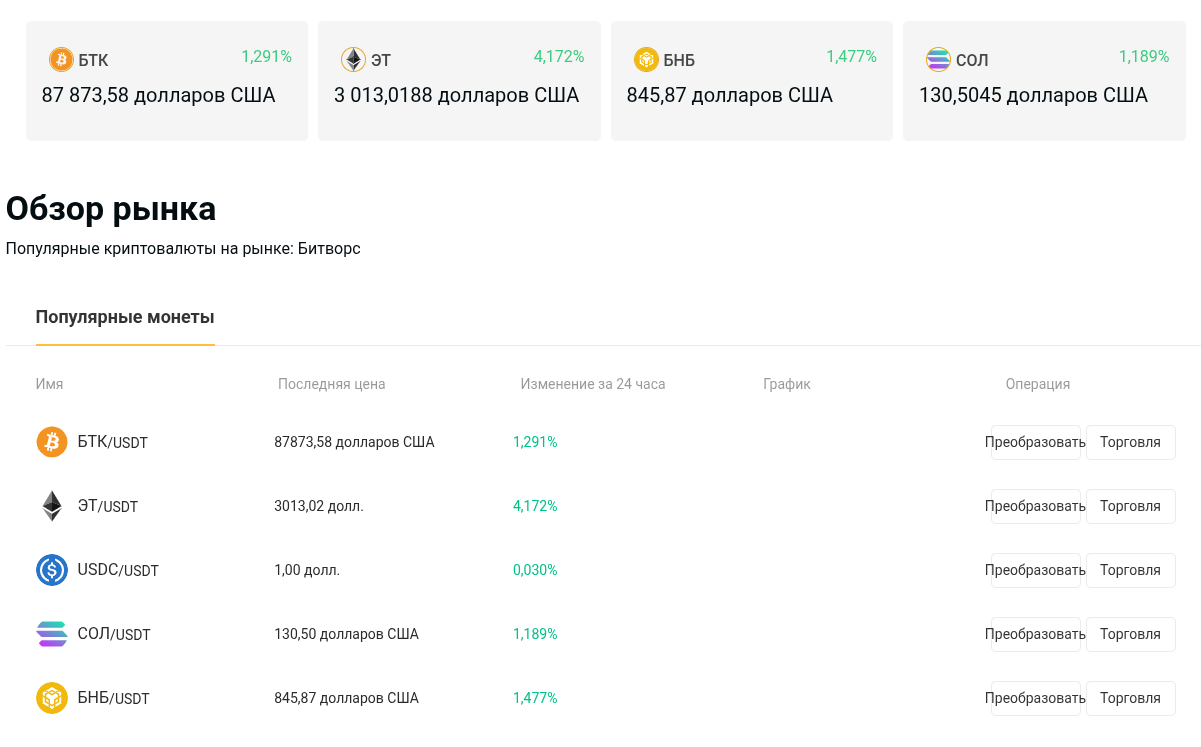Click the Solana icon in the top СОЛ card
This screenshot has height=747, width=1201.
(x=938, y=60)
